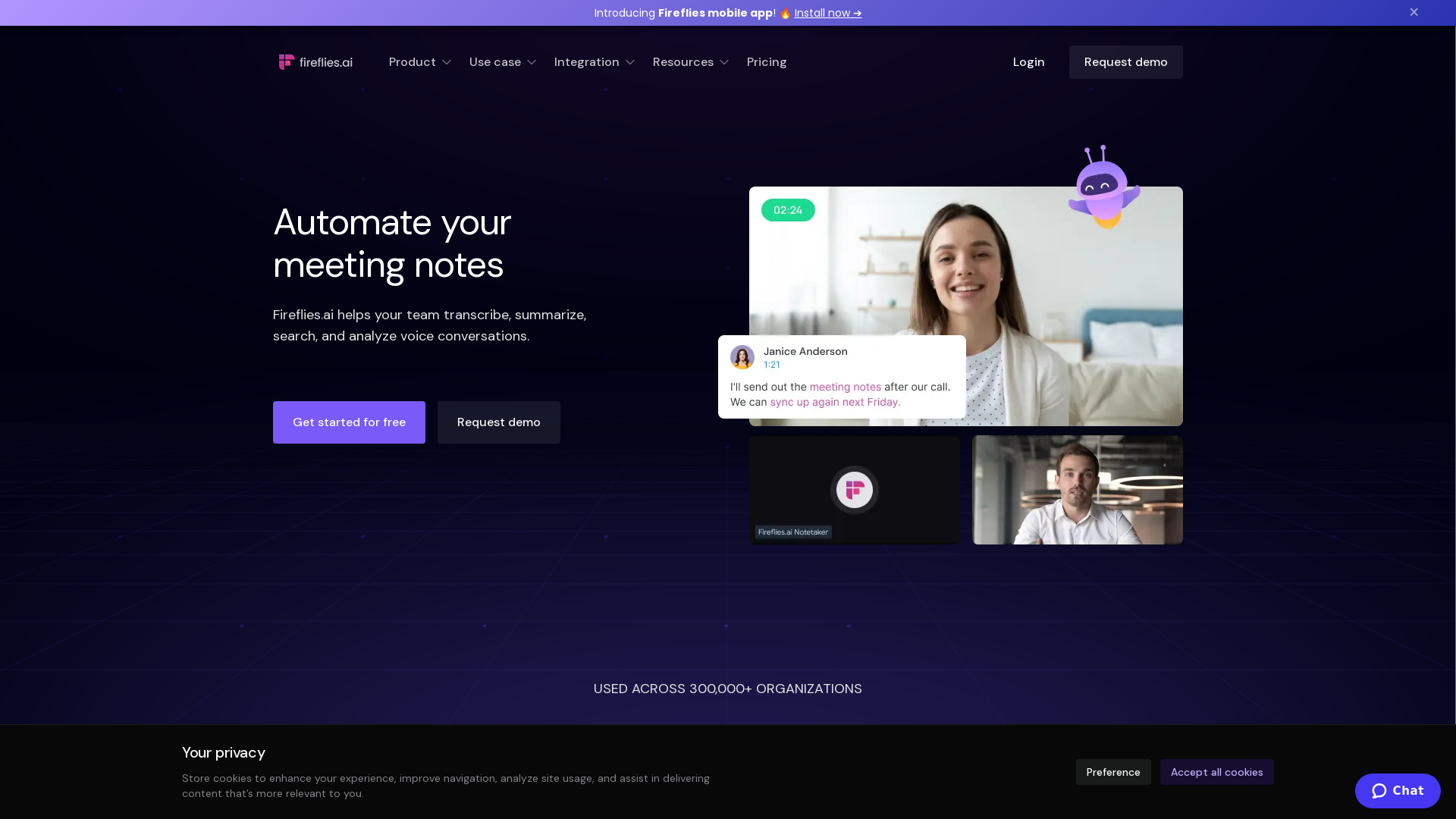The image size is (1456, 819).
Task: Expand the Use case dropdown menu
Action: [503, 62]
